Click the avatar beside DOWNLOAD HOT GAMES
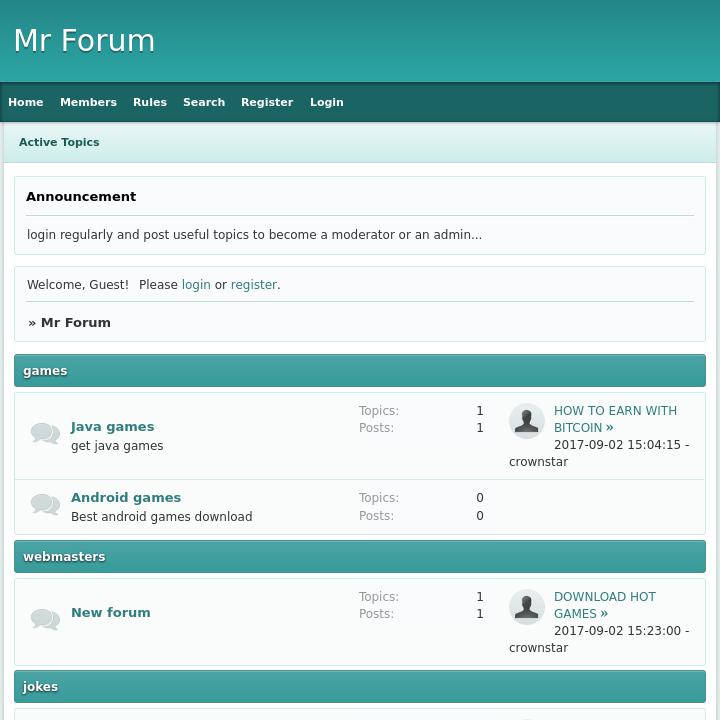This screenshot has width=720, height=720. click(x=527, y=607)
